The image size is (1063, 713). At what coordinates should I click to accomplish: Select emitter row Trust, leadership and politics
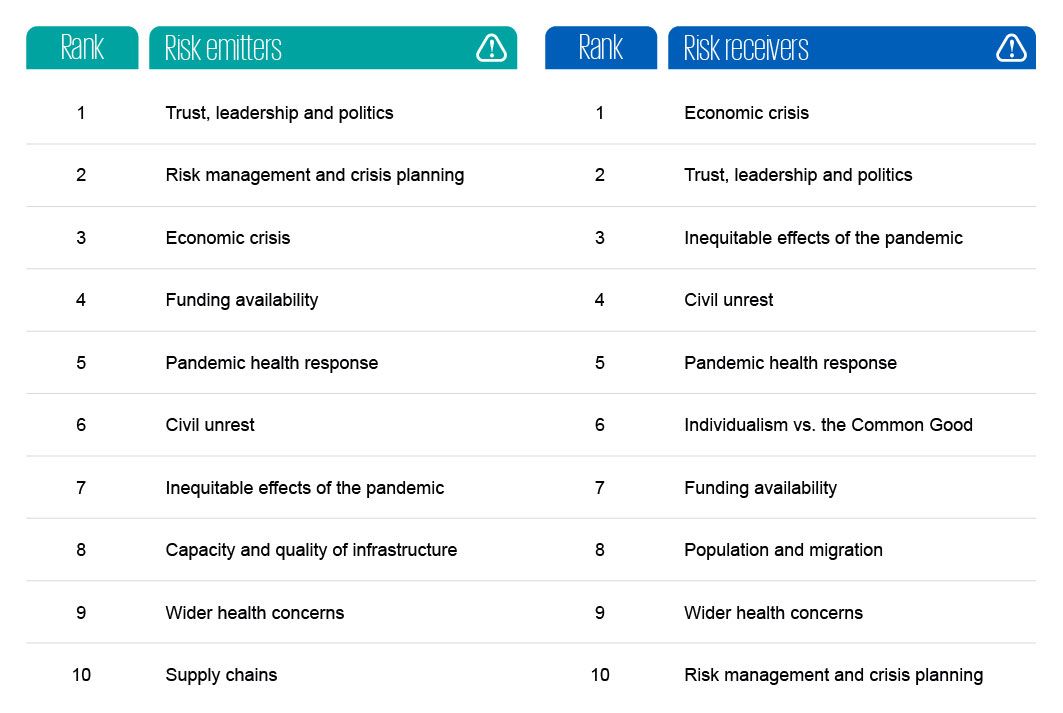point(279,113)
